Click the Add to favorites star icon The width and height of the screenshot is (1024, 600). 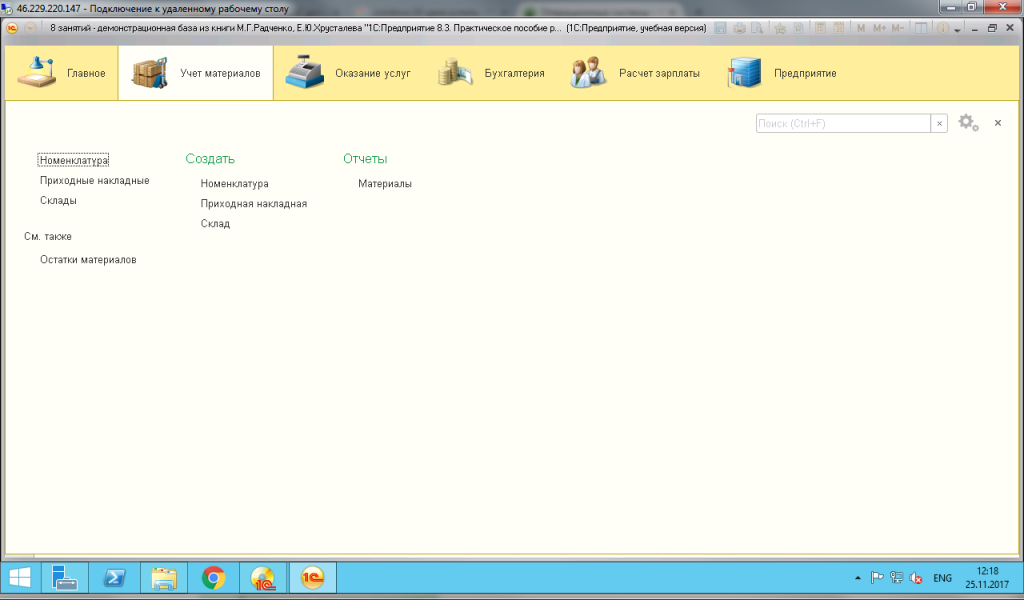780,28
